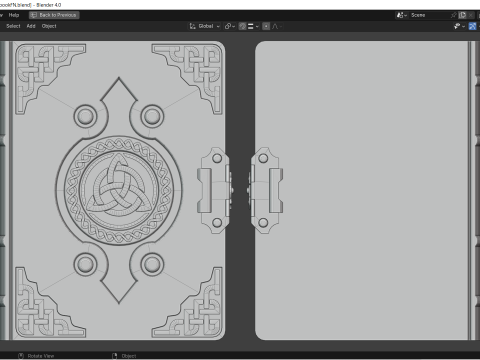Image resolution: width=480 pixels, height=360 pixels.
Task: Open the Add menu in viewport header
Action: tap(31, 26)
